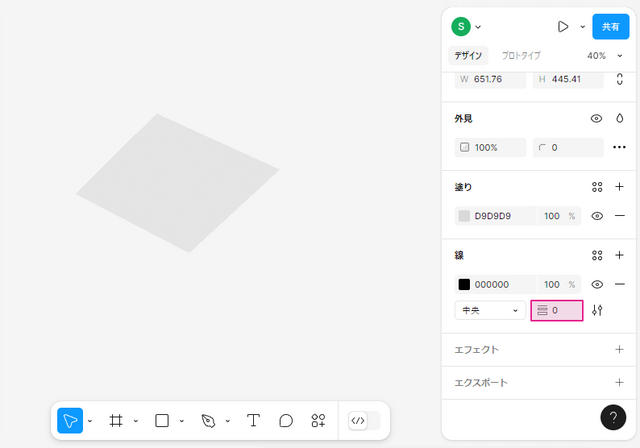640x448 pixels.
Task: Open the Pen tool options arrow
Action: pyautogui.click(x=227, y=421)
